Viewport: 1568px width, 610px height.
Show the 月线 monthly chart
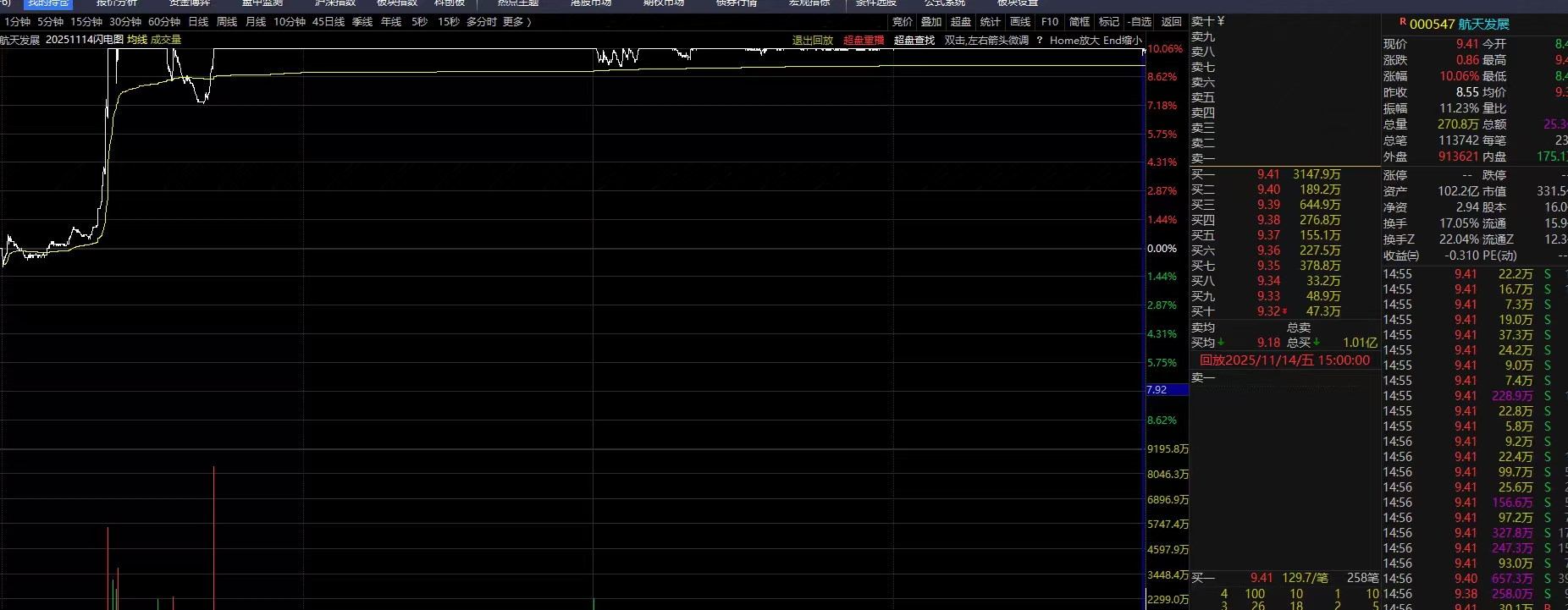coord(256,22)
